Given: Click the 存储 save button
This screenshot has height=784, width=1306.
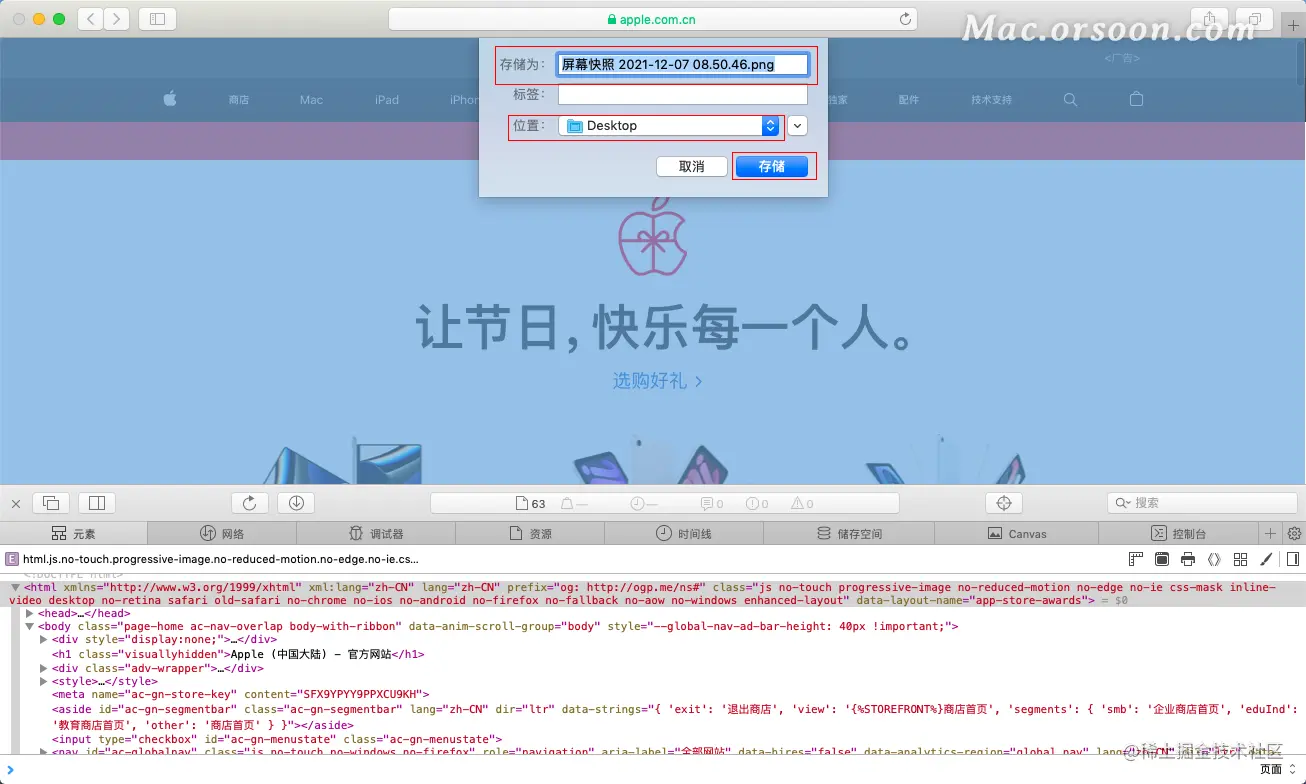Looking at the screenshot, I should point(772,167).
